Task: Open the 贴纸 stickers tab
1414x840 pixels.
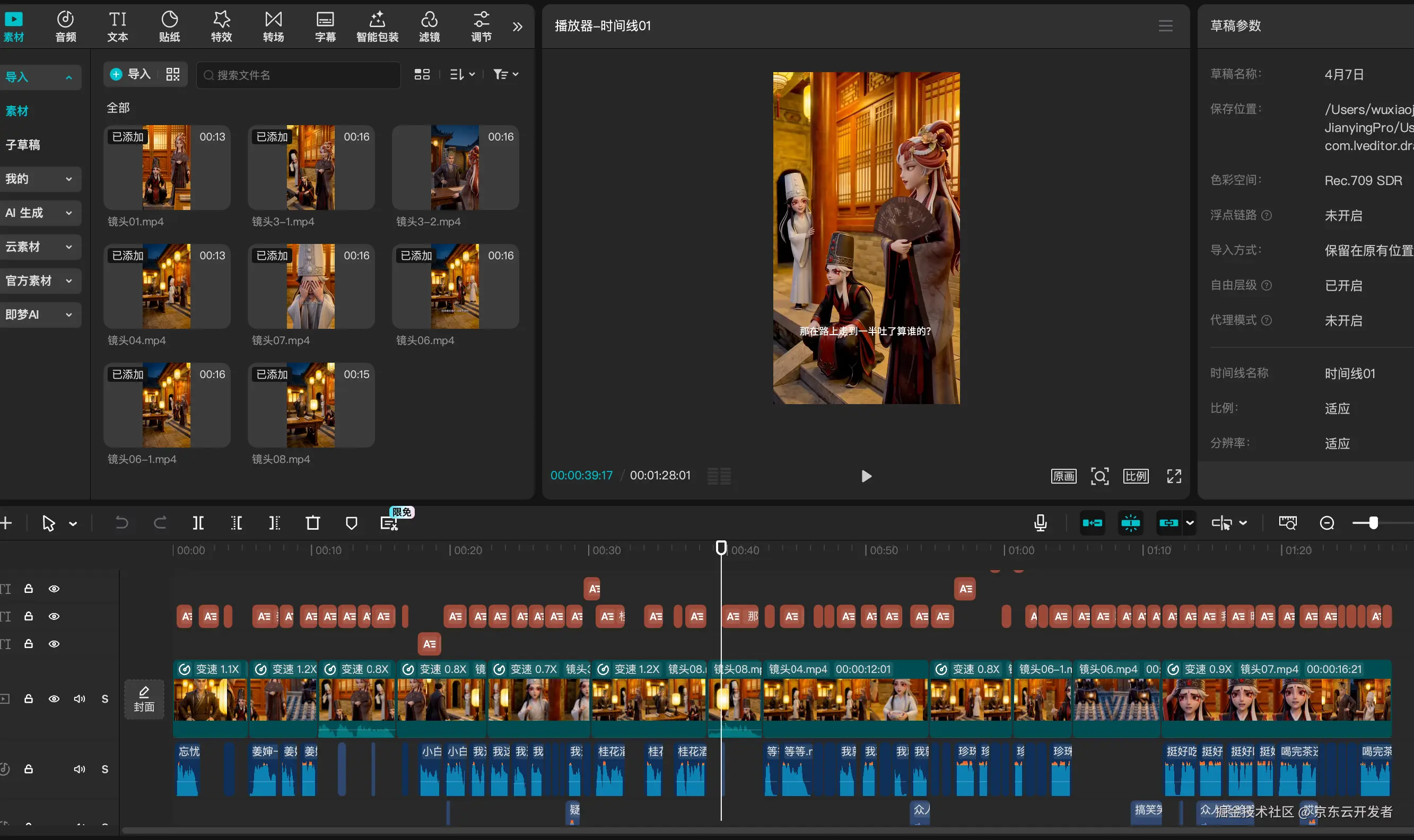Action: point(170,26)
